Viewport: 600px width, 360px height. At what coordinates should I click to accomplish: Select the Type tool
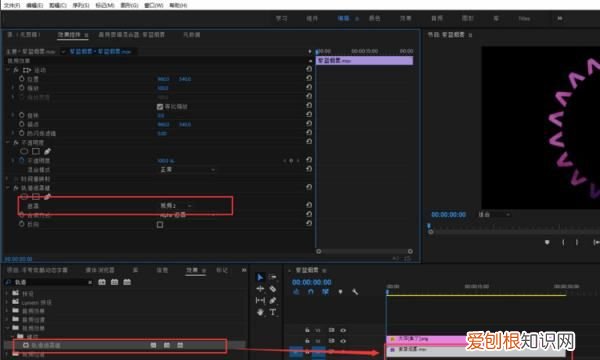click(272, 312)
